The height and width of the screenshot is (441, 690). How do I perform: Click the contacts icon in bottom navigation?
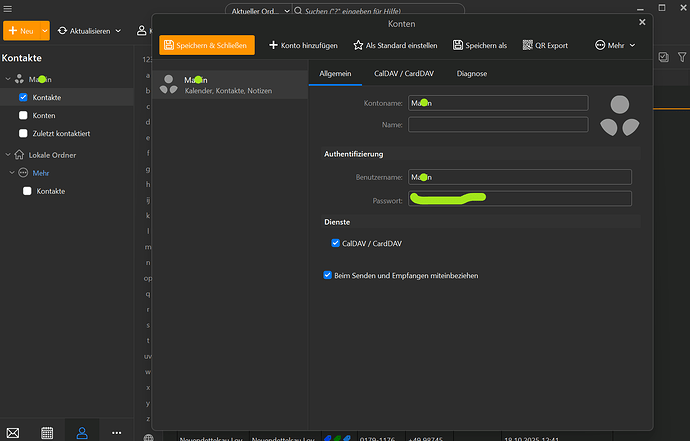pos(82,432)
